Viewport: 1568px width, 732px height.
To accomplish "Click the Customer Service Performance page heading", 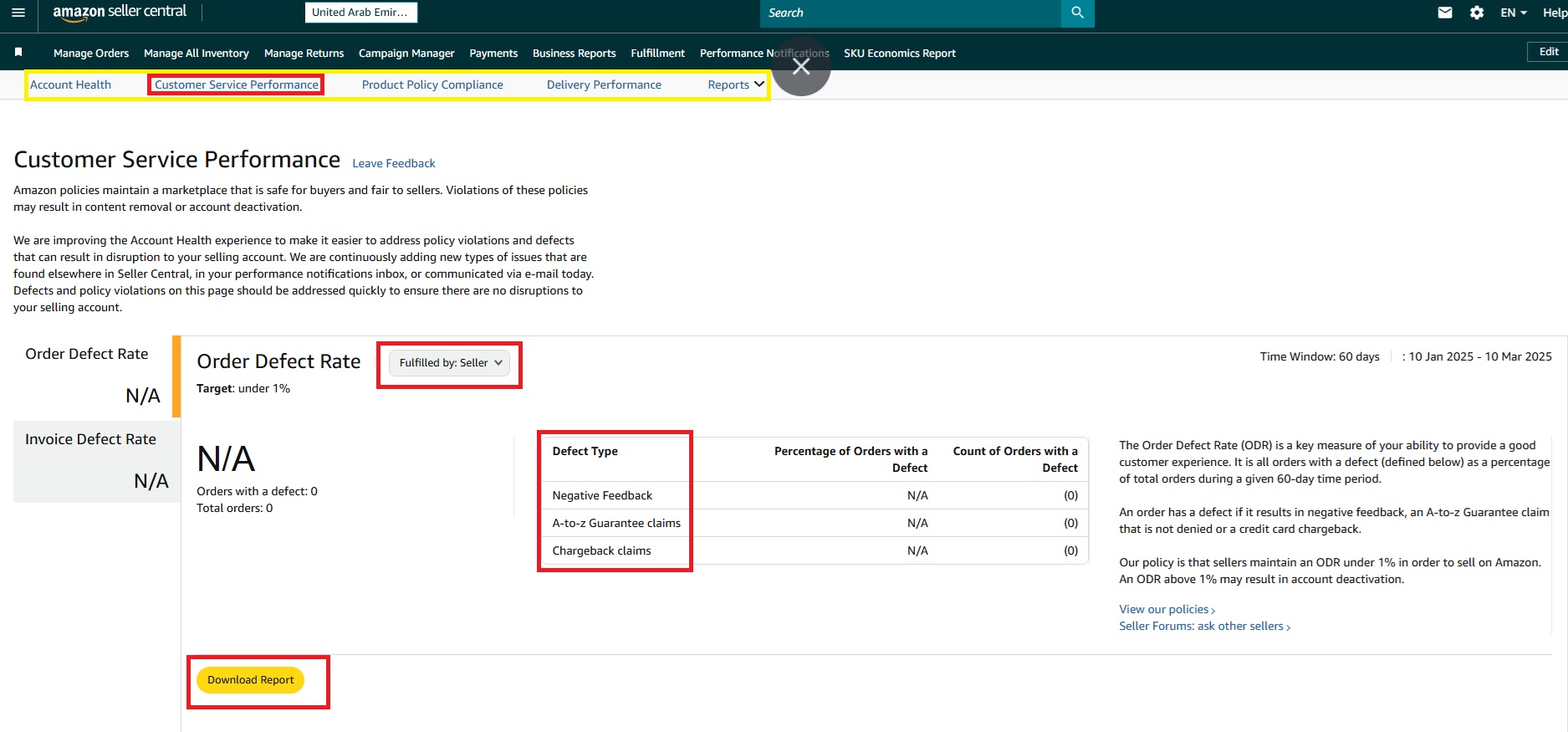I will [x=177, y=160].
